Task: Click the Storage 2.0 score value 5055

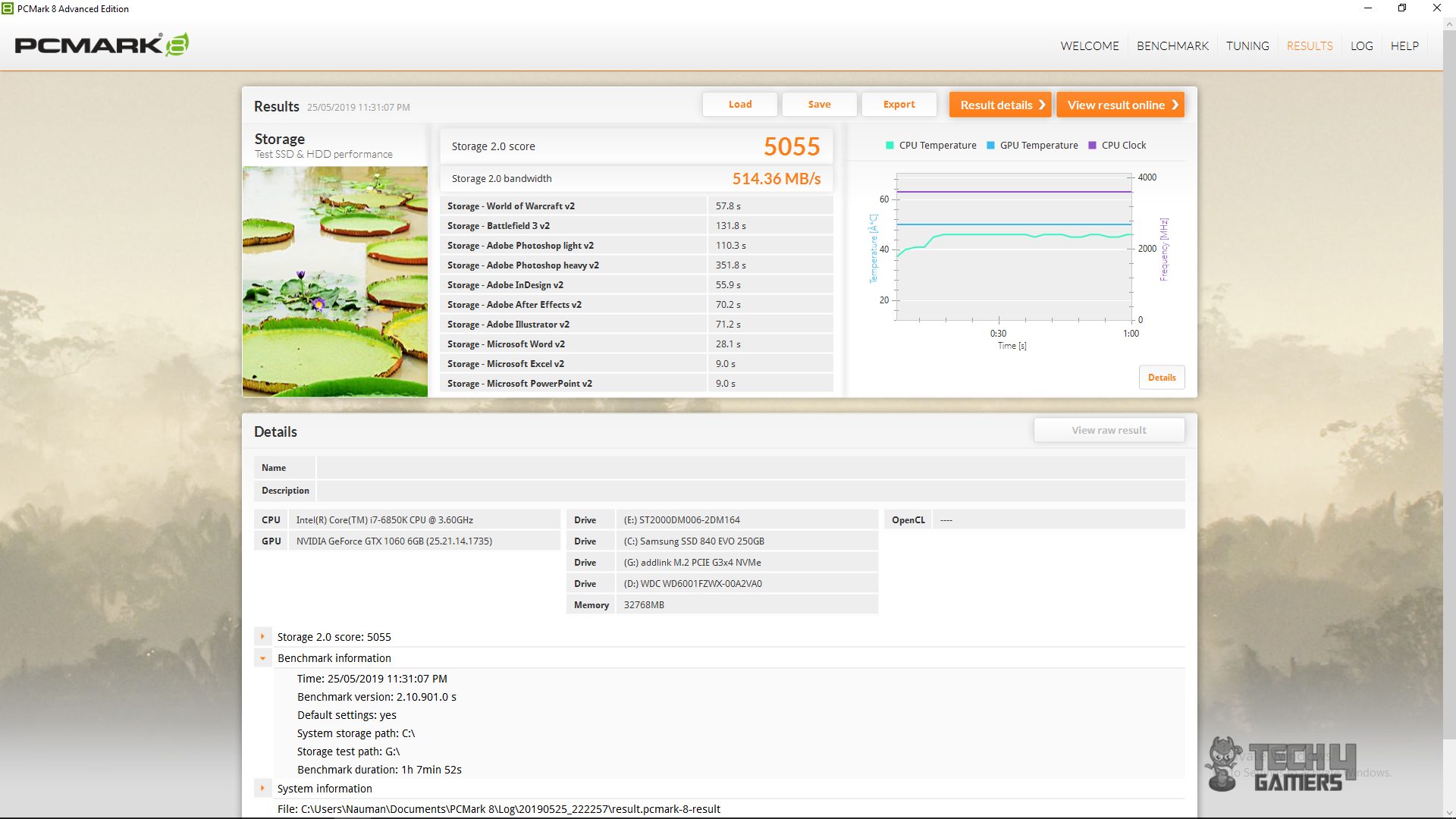Action: pyautogui.click(x=792, y=146)
